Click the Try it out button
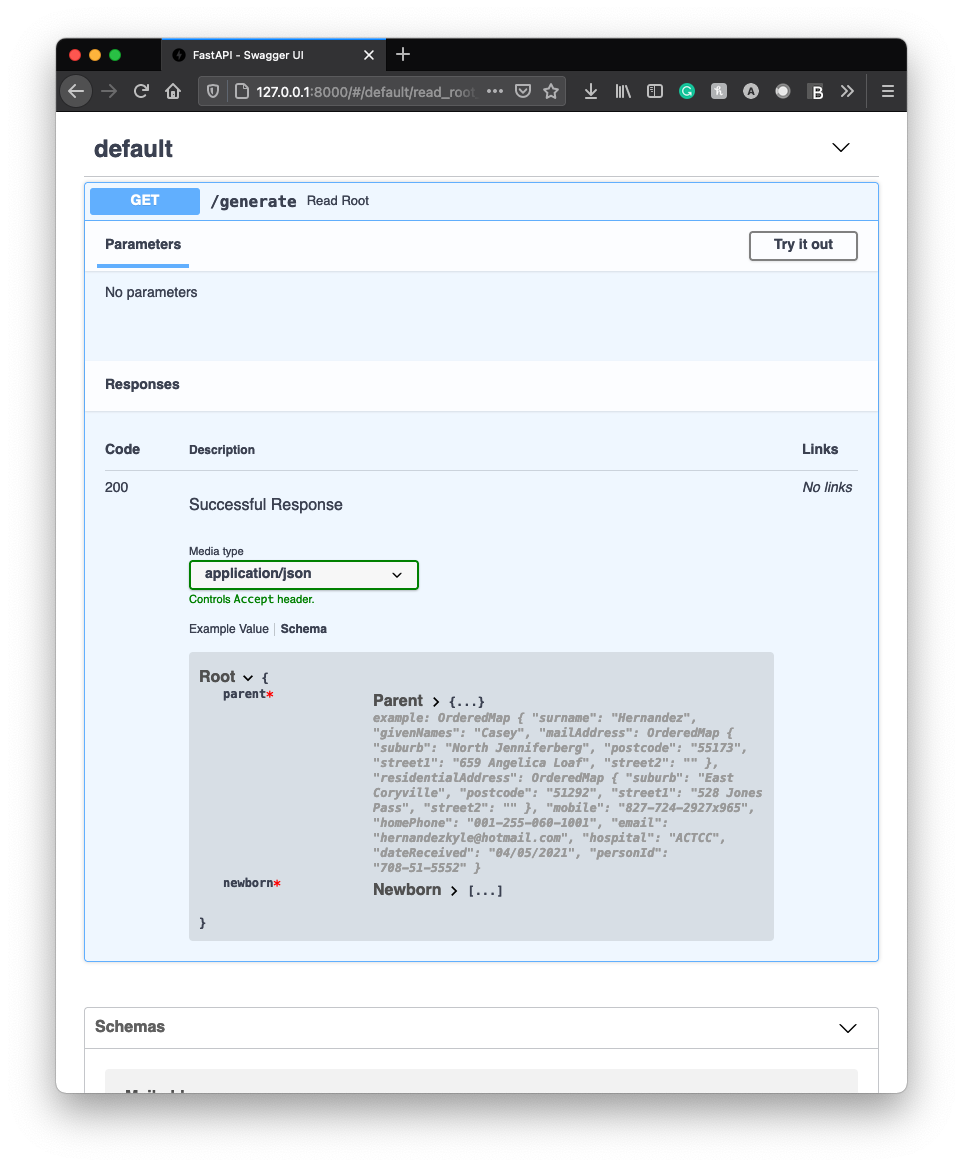This screenshot has height=1167, width=963. point(803,246)
